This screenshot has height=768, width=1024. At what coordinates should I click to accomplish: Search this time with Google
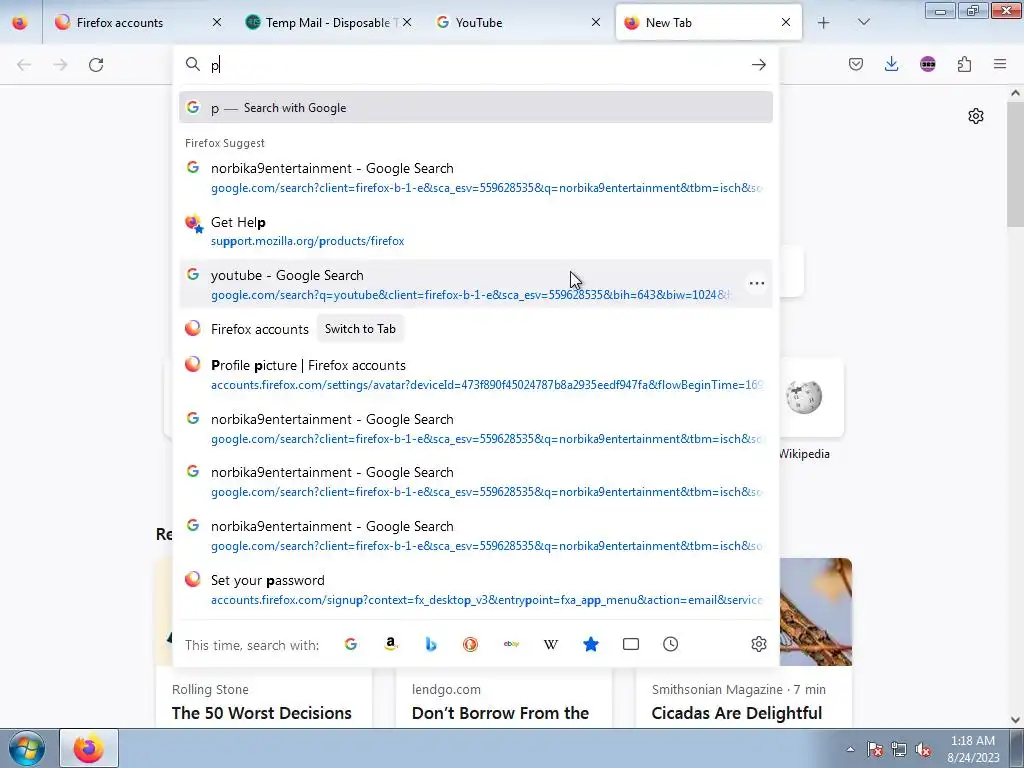click(x=351, y=645)
